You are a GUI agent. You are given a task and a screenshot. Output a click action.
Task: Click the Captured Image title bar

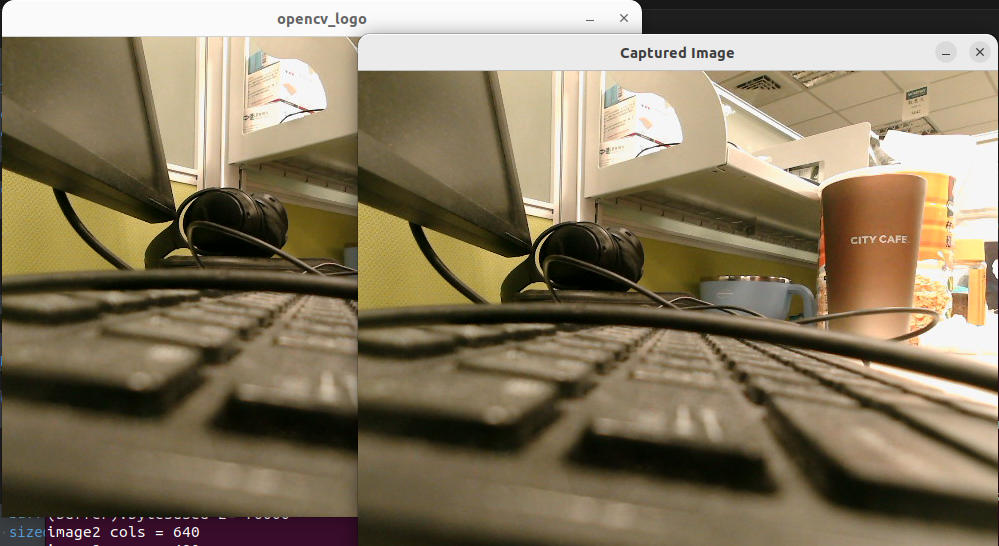coord(677,53)
